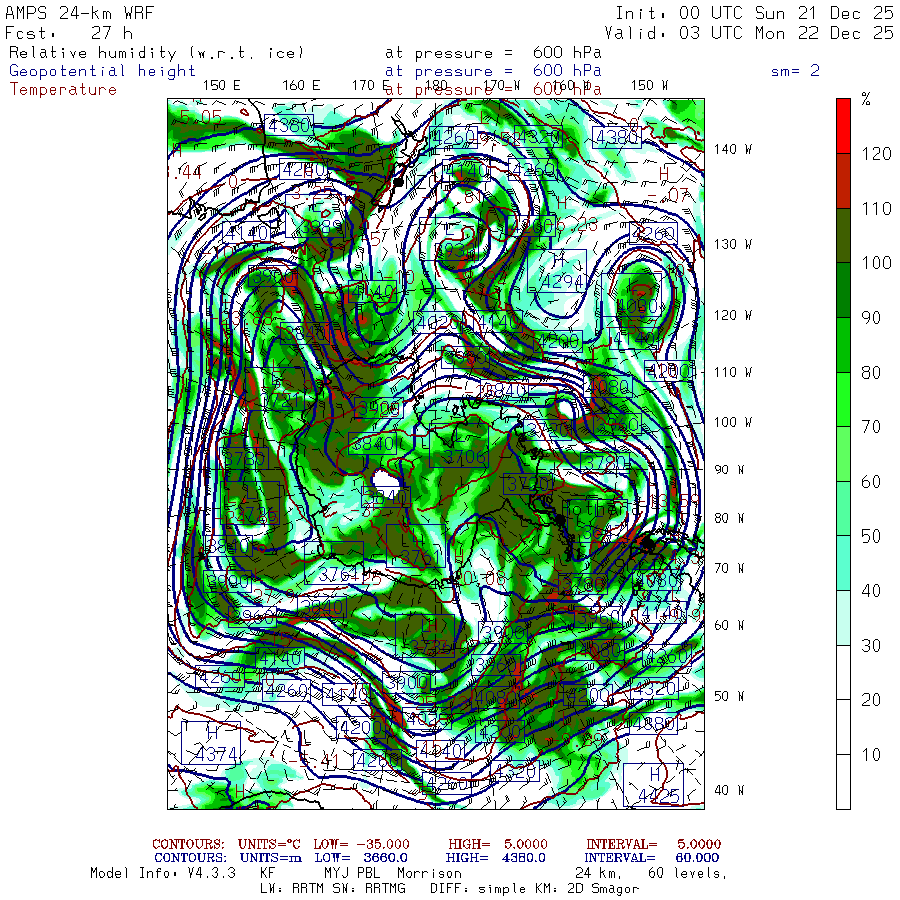The width and height of the screenshot is (900, 900).
Task: Click the Model Info V4.3.3 text
Action: point(163,873)
